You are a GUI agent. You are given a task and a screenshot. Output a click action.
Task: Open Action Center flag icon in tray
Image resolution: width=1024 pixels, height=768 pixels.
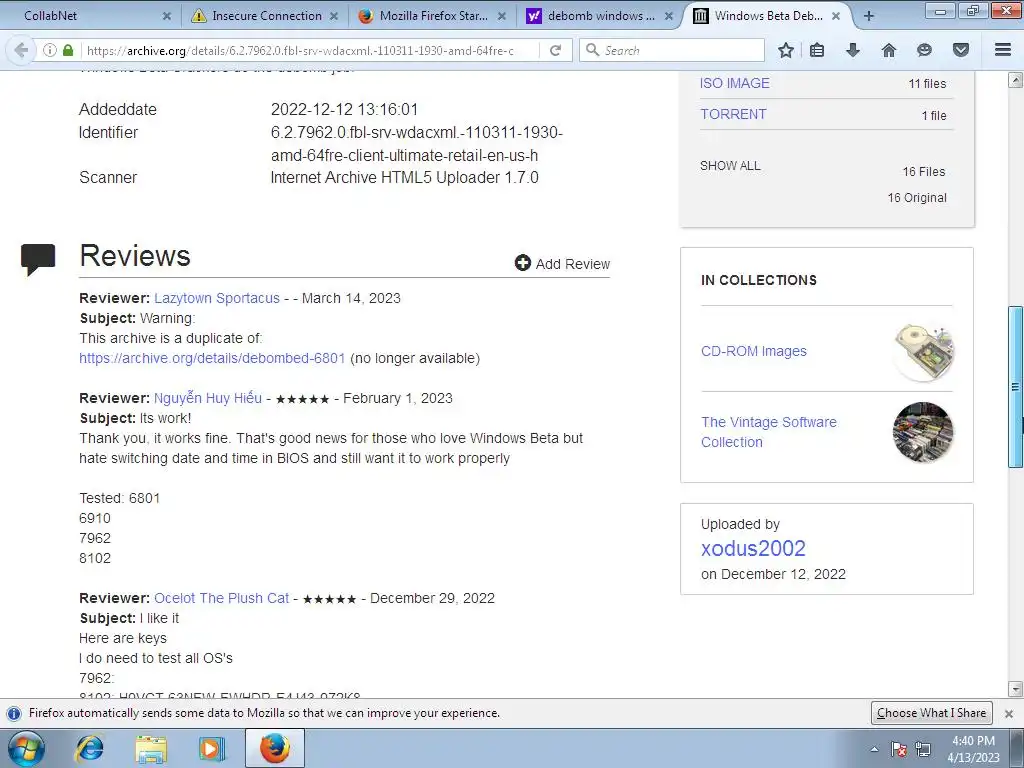[899, 749]
